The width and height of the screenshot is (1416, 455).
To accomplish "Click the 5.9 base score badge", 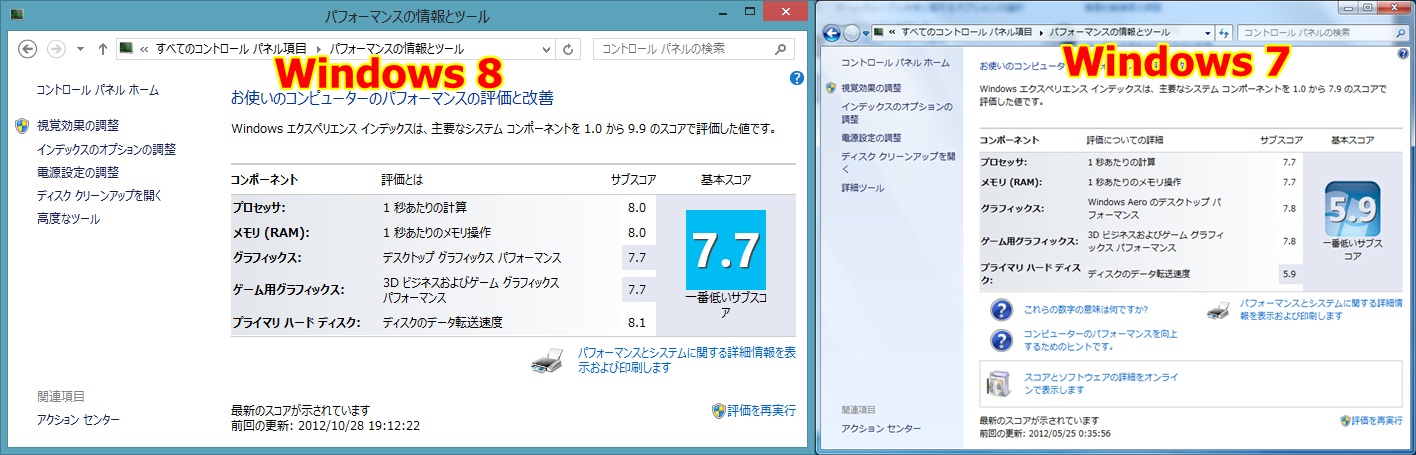I will coord(1352,208).
